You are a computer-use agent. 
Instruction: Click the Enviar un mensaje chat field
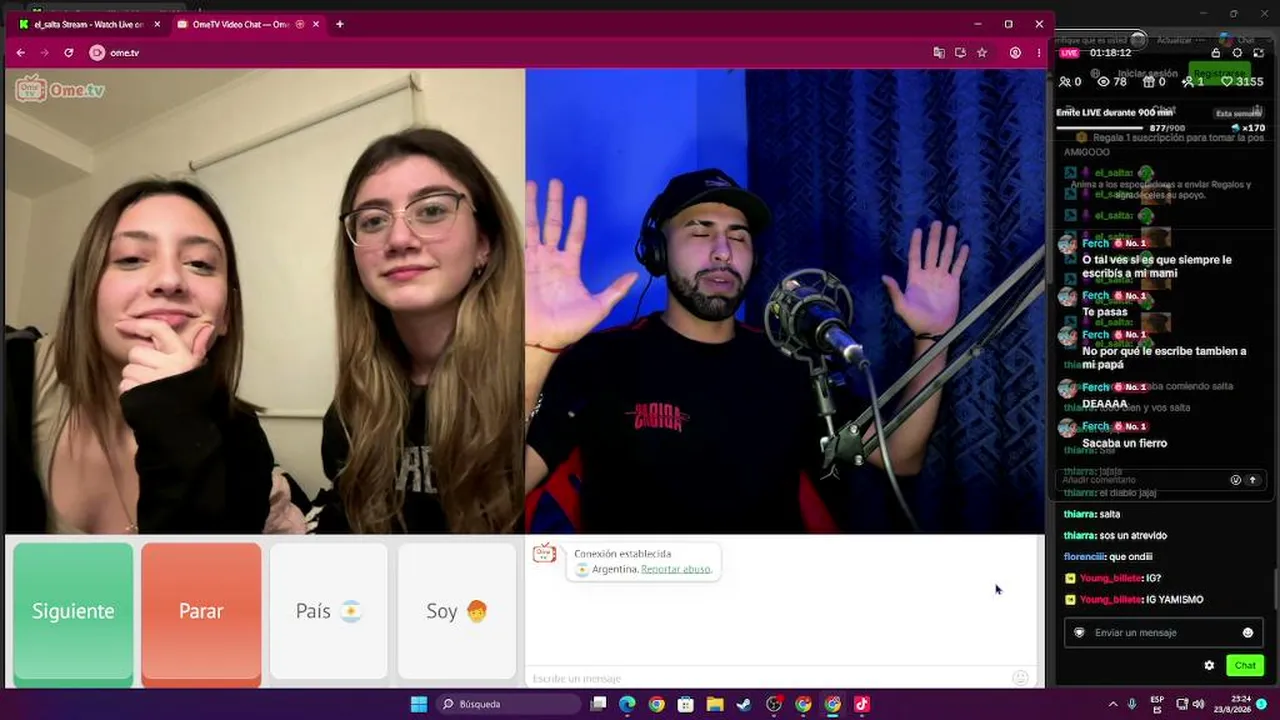(x=1163, y=633)
